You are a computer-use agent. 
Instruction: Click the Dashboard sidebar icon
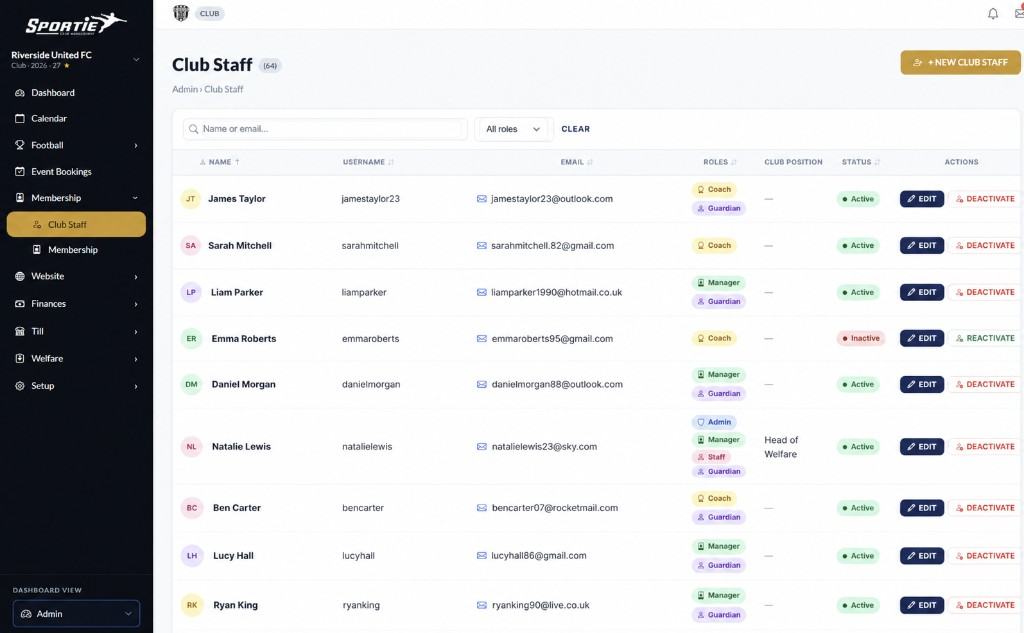point(20,93)
